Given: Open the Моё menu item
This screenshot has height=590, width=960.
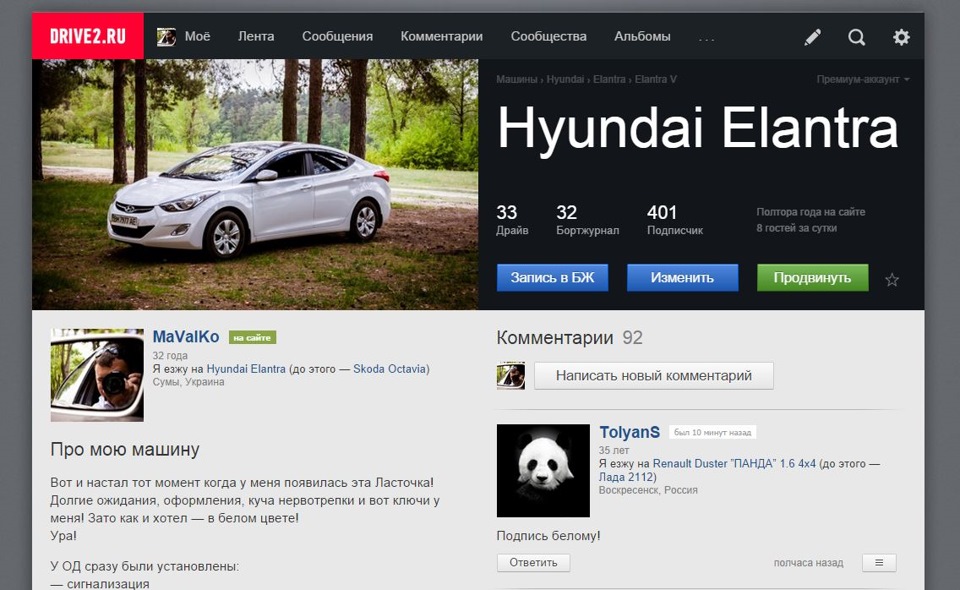Looking at the screenshot, I should (x=197, y=36).
